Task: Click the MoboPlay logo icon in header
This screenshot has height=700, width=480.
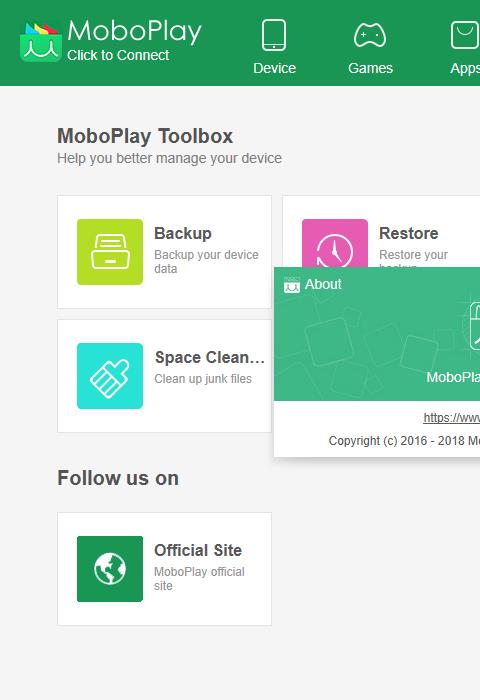Action: (41, 42)
